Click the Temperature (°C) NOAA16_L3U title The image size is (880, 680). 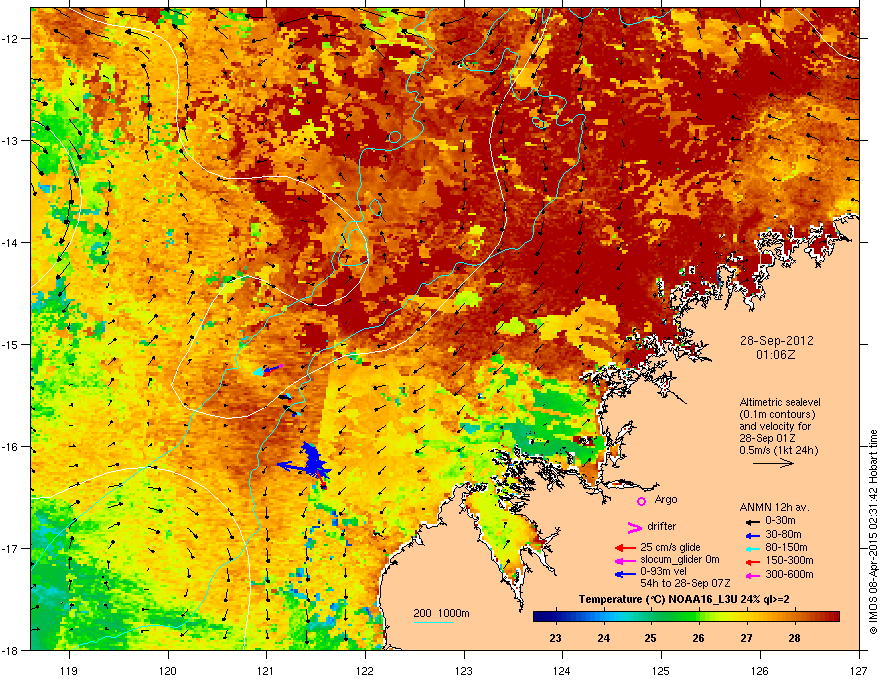(684, 600)
